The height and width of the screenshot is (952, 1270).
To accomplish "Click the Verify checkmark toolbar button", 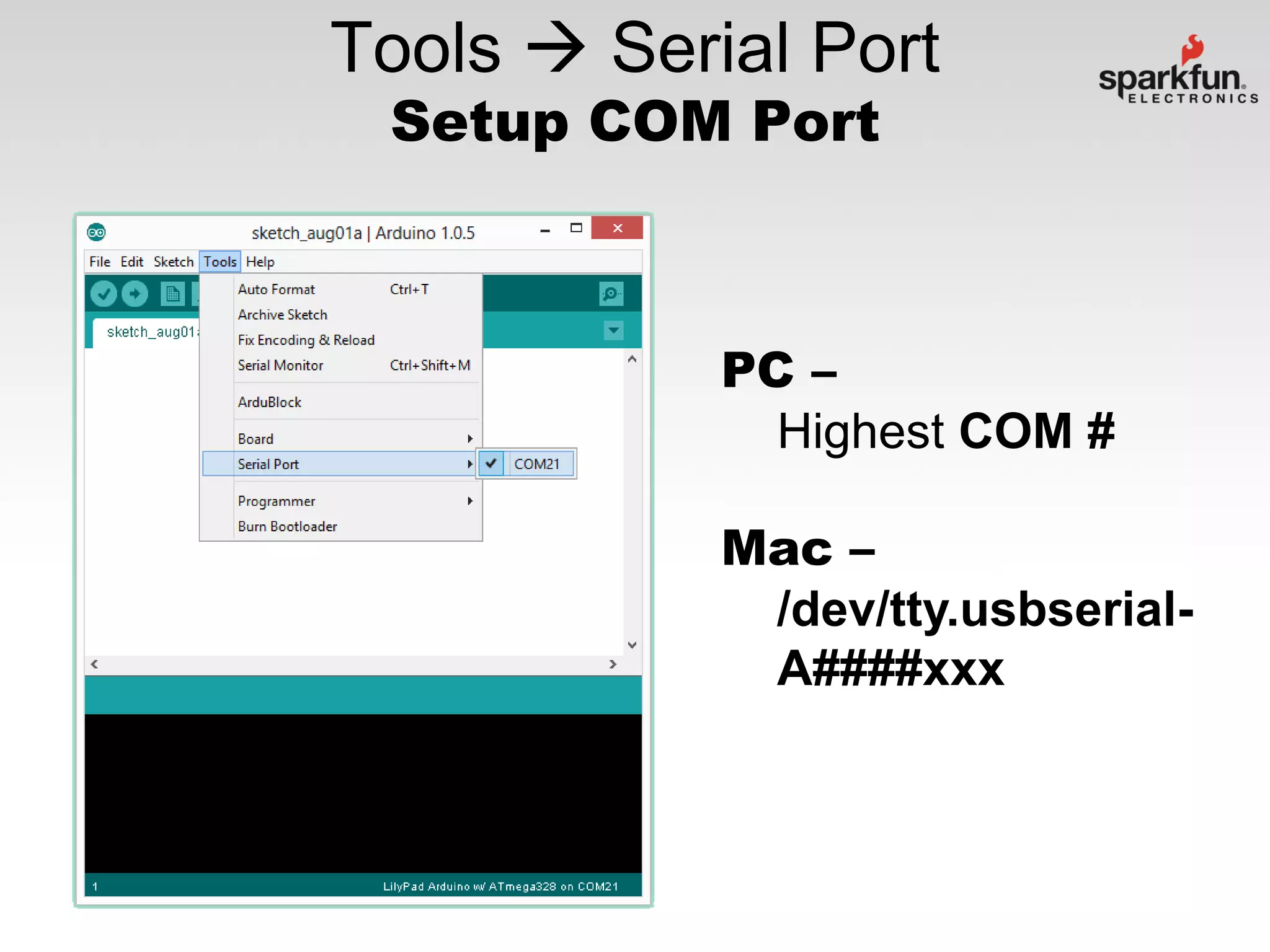I will [104, 293].
